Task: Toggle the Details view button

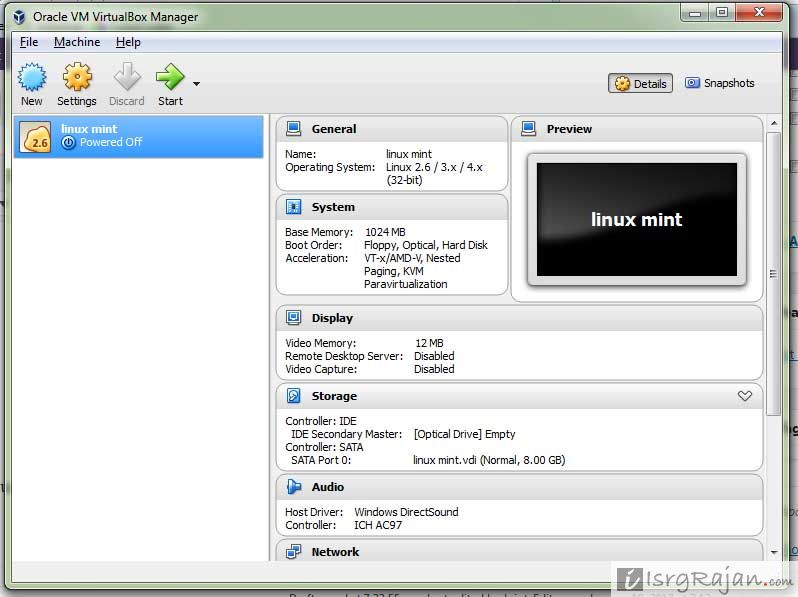Action: 640,83
